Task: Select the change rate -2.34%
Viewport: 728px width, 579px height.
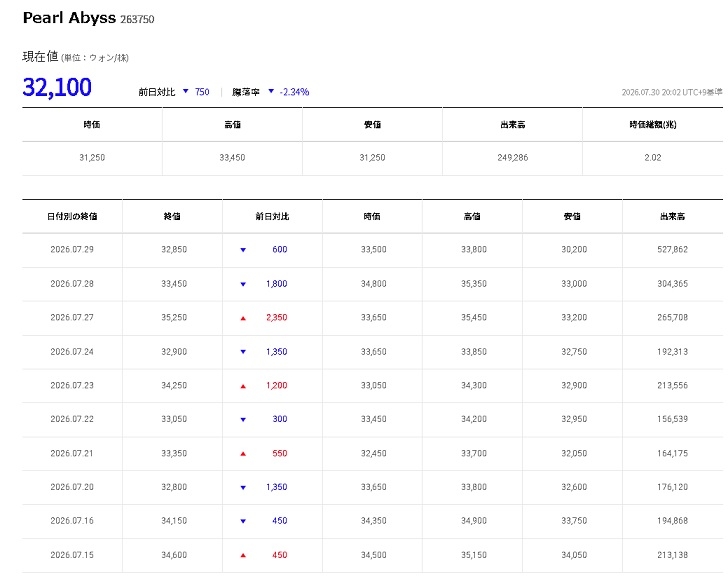Action: 294,92
